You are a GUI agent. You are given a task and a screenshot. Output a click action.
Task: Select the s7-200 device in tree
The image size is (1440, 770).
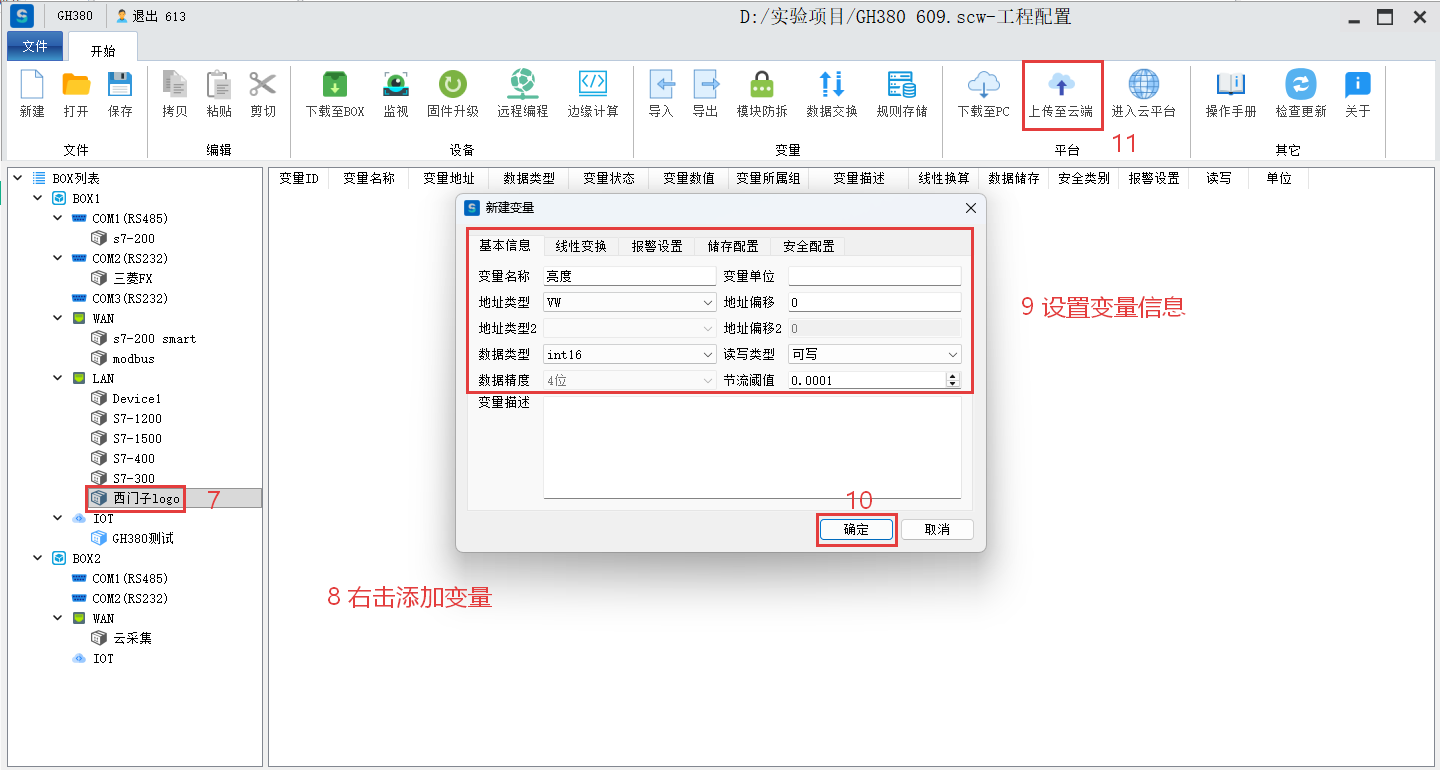click(x=133, y=238)
